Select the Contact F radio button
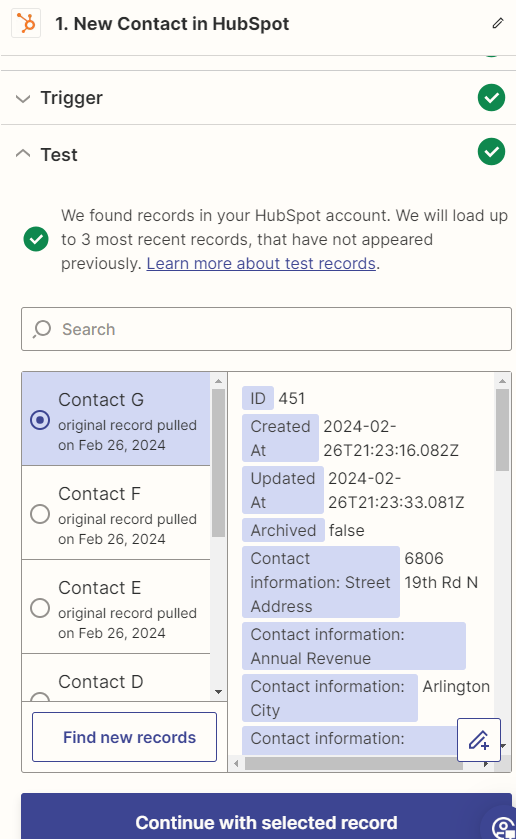Image resolution: width=516 pixels, height=839 pixels. pos(40,514)
